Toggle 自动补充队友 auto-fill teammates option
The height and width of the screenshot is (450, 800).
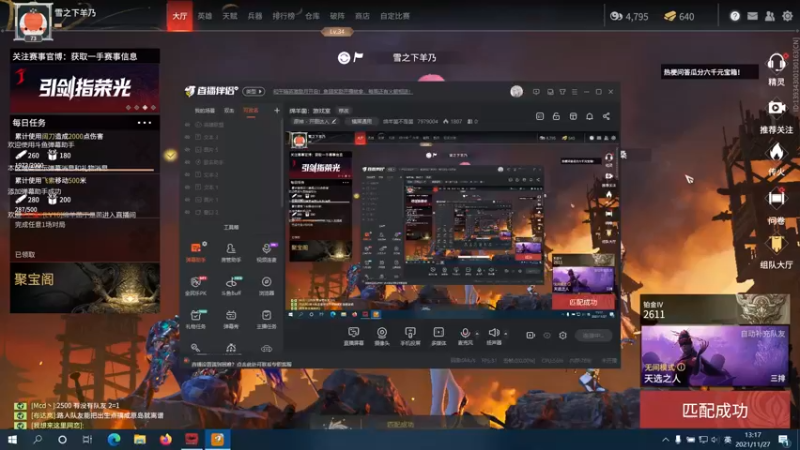[763, 334]
